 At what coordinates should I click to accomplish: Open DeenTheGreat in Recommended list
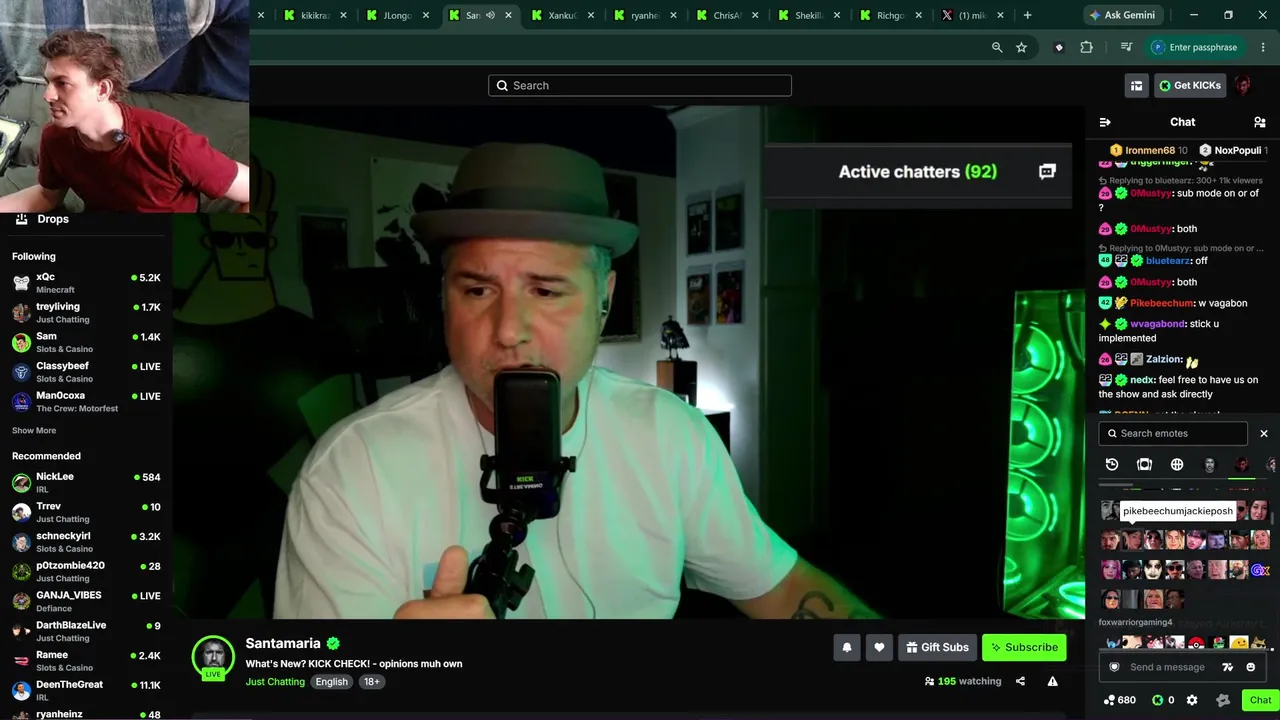pos(86,691)
